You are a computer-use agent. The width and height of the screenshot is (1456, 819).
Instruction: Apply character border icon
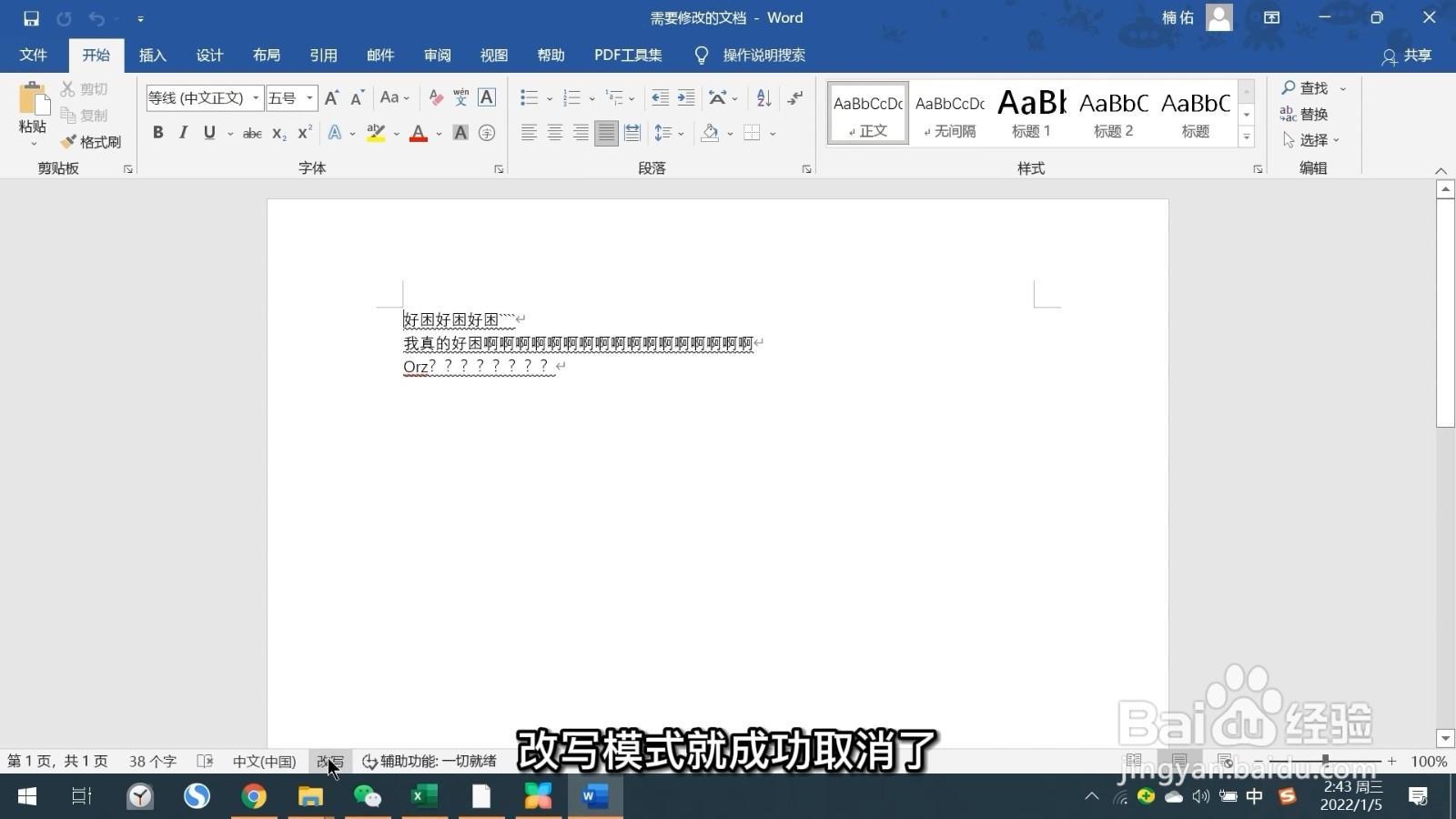[487, 97]
